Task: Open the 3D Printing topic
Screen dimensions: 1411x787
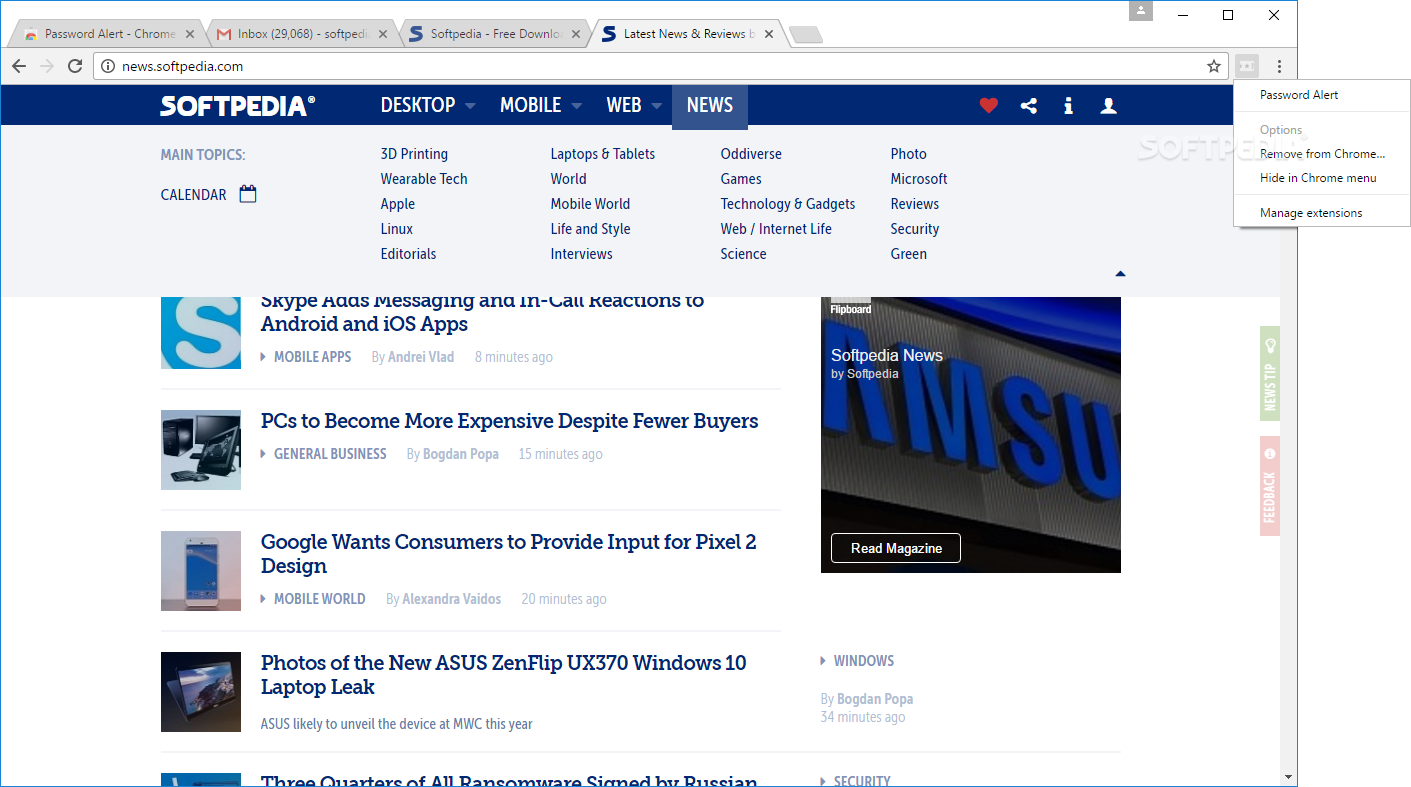Action: pyautogui.click(x=414, y=154)
